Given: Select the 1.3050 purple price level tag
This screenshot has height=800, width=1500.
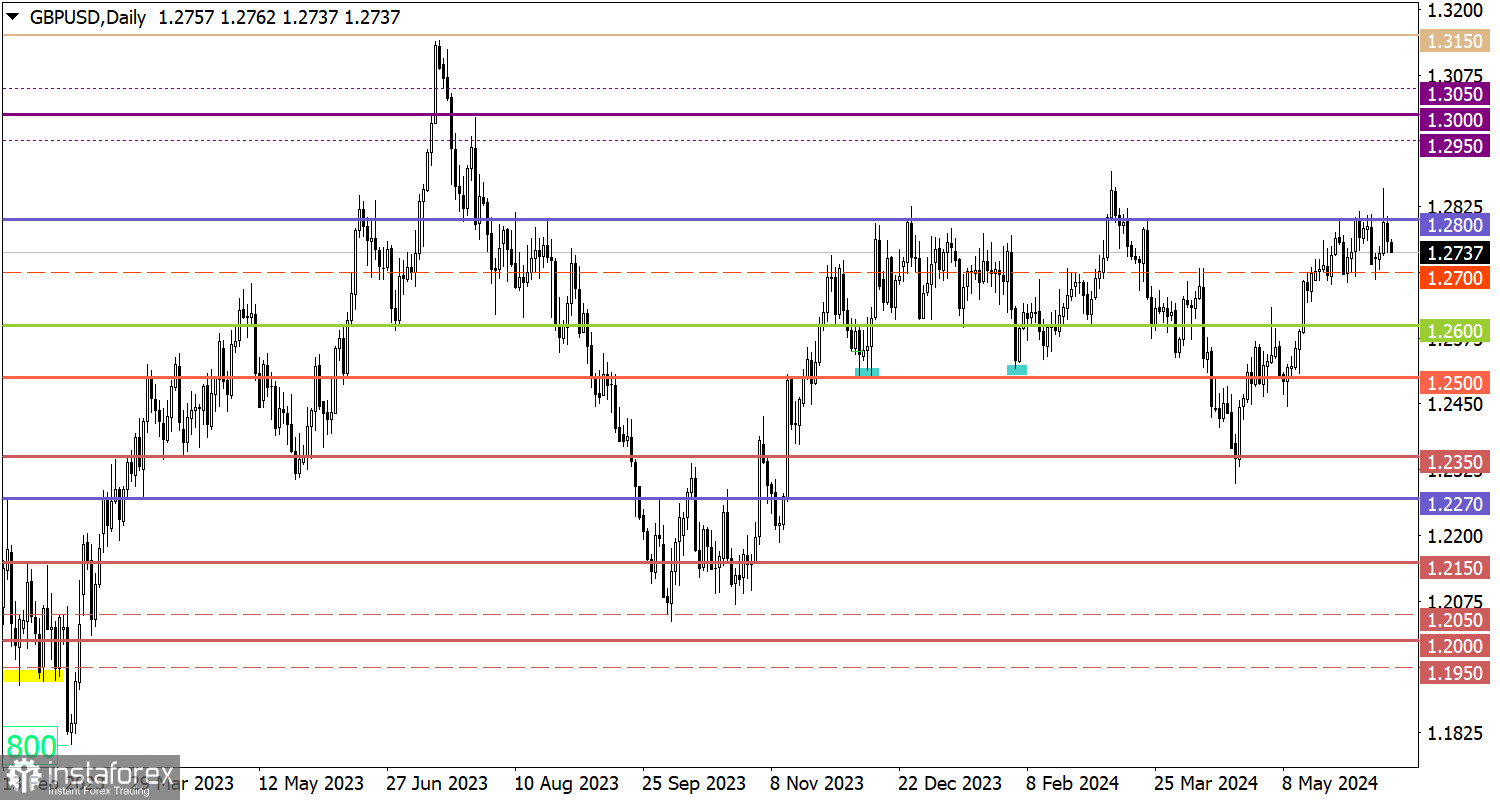Looking at the screenshot, I should tap(1455, 94).
